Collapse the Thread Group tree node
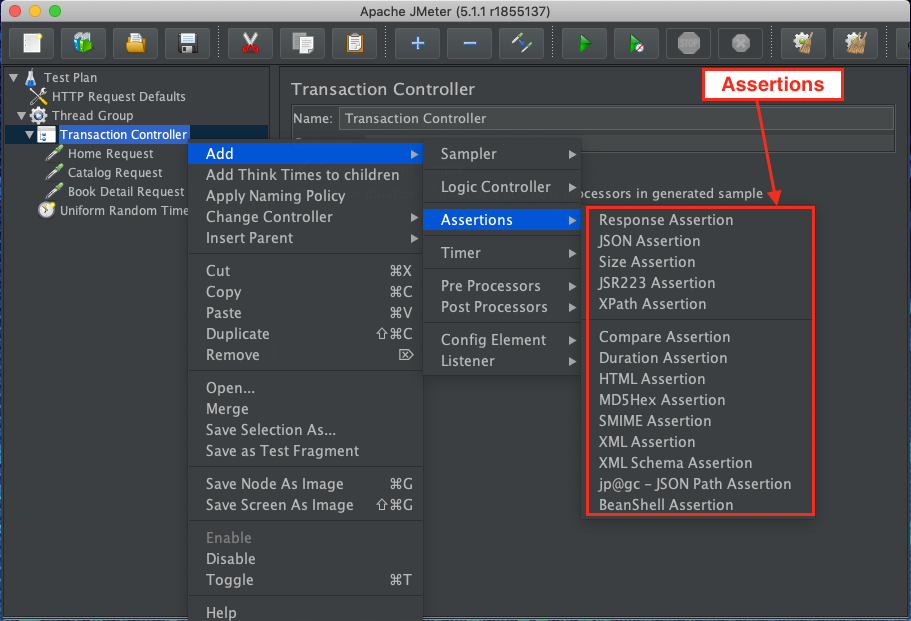This screenshot has width=911, height=621. [x=21, y=116]
